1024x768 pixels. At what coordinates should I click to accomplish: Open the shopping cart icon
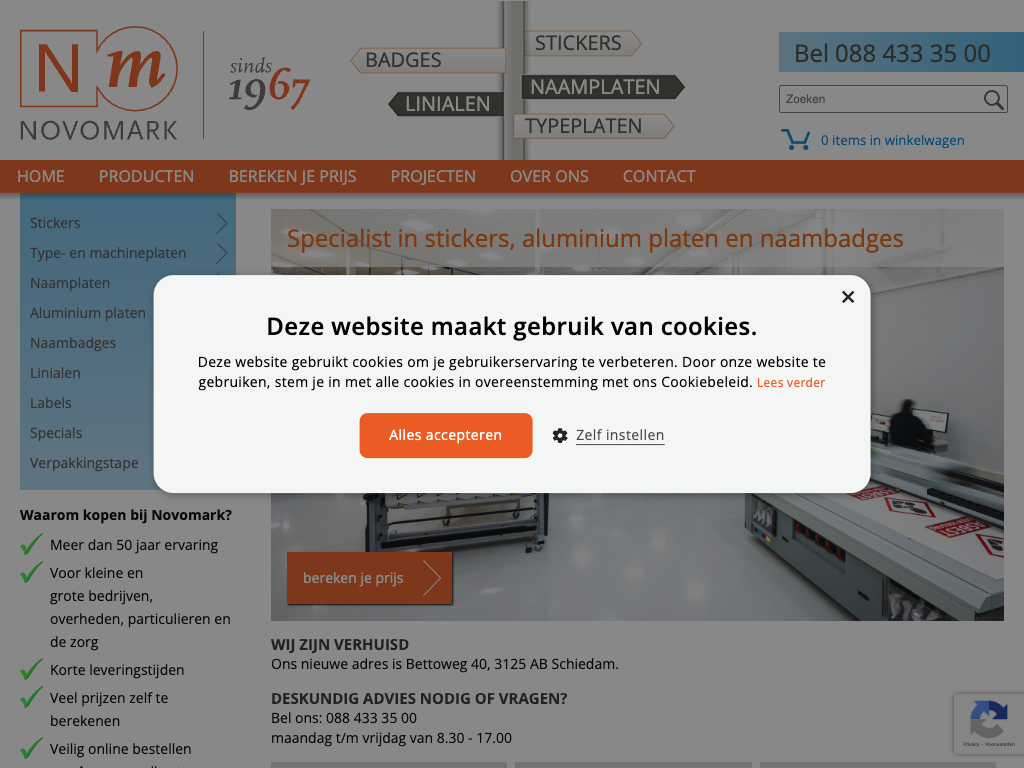click(x=795, y=140)
